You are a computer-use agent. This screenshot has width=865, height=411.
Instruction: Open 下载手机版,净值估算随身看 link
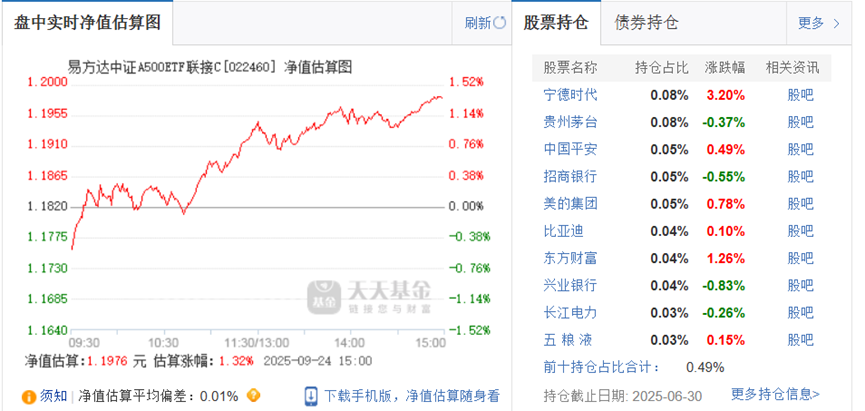pyautogui.click(x=412, y=396)
